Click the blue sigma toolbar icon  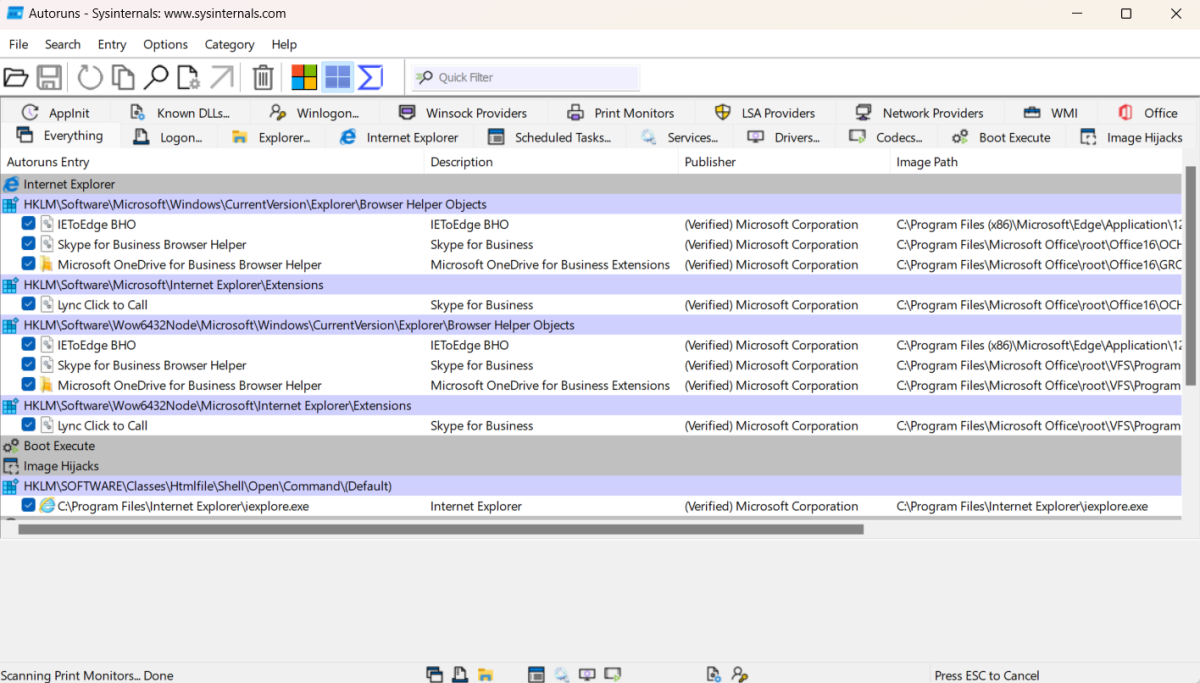coord(371,77)
